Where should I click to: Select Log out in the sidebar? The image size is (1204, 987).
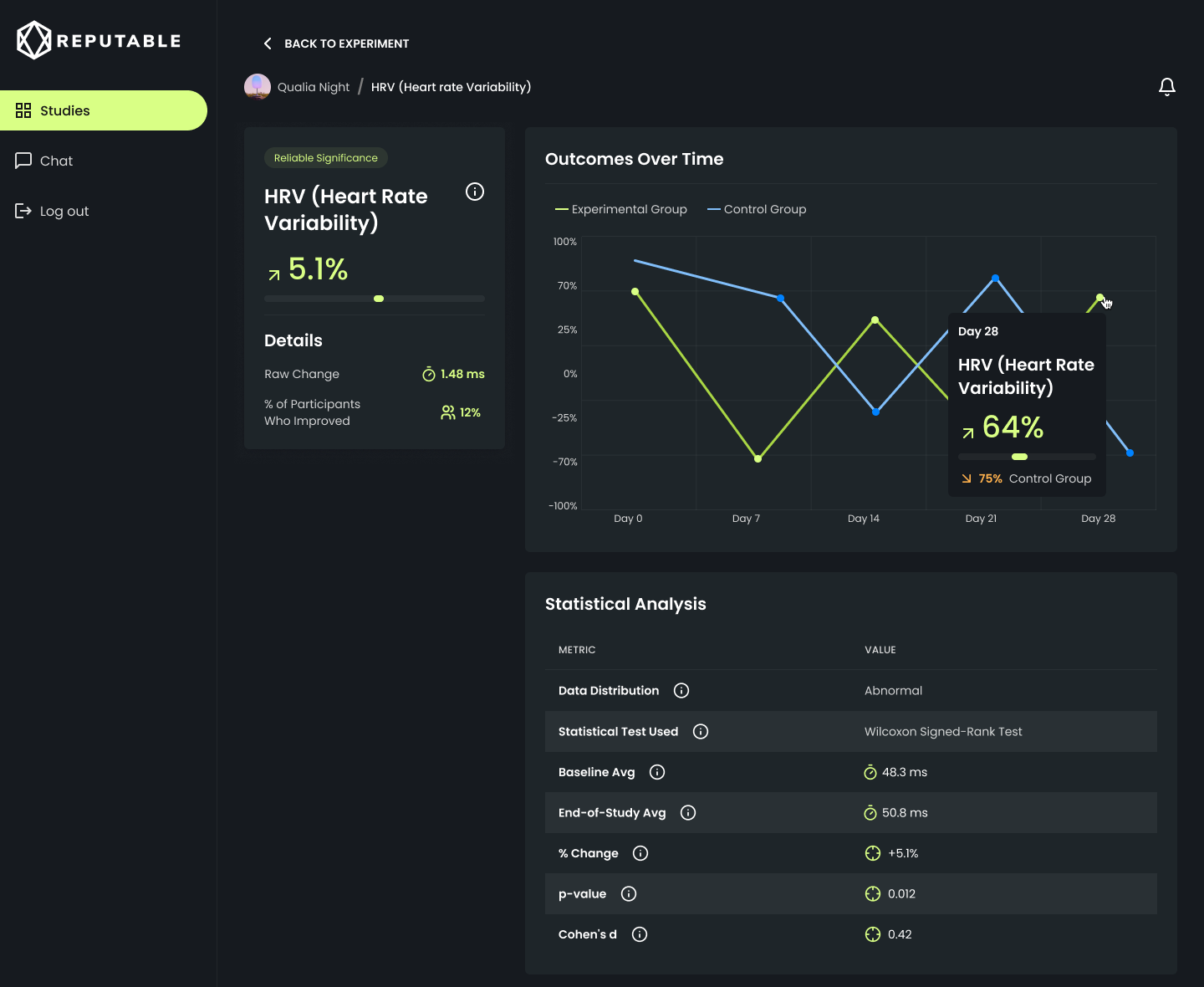(52, 211)
